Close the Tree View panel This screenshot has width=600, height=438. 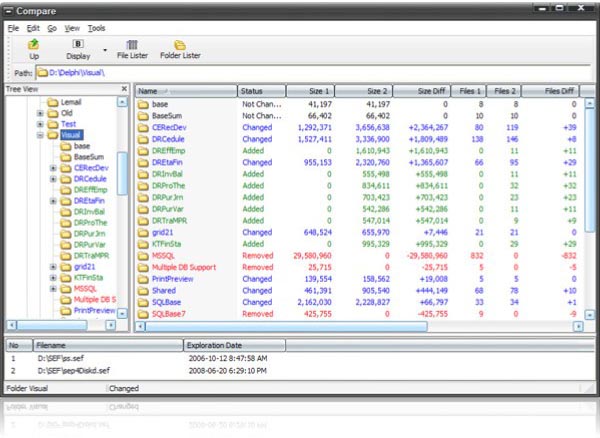(124, 89)
